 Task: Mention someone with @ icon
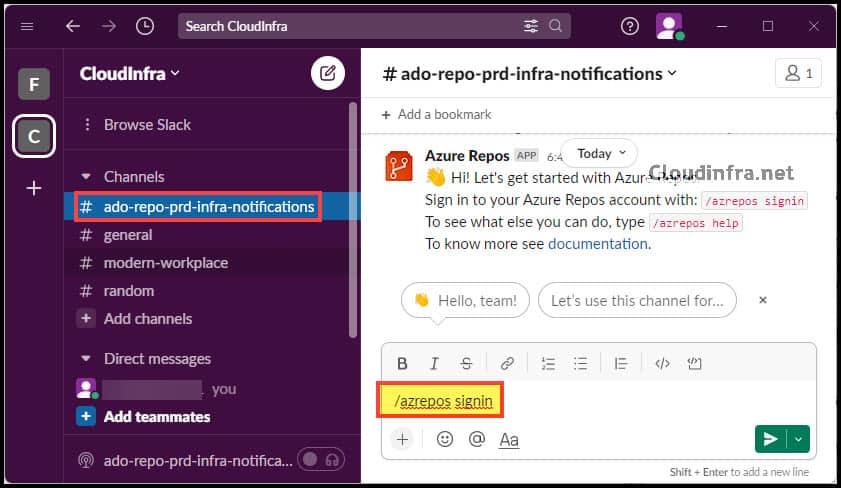tap(477, 439)
